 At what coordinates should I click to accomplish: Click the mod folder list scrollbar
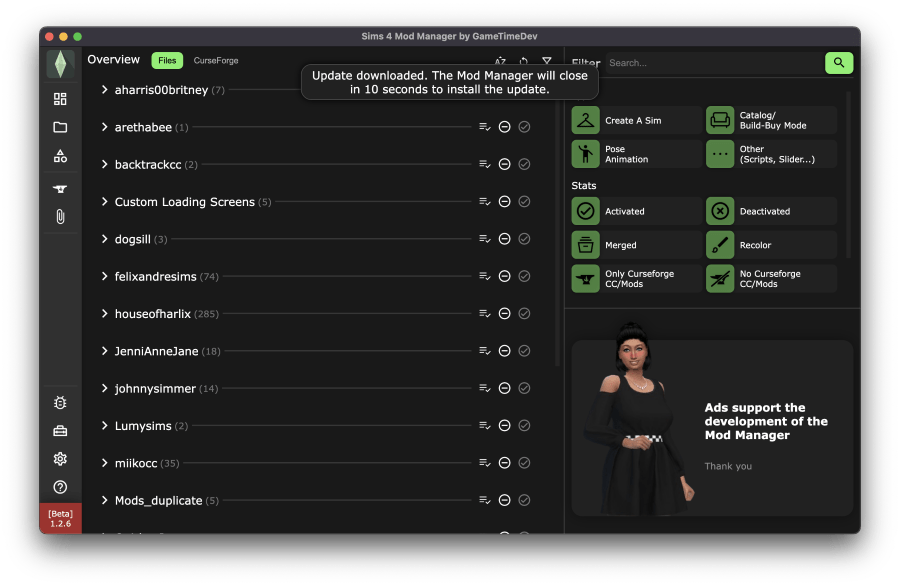point(556,230)
